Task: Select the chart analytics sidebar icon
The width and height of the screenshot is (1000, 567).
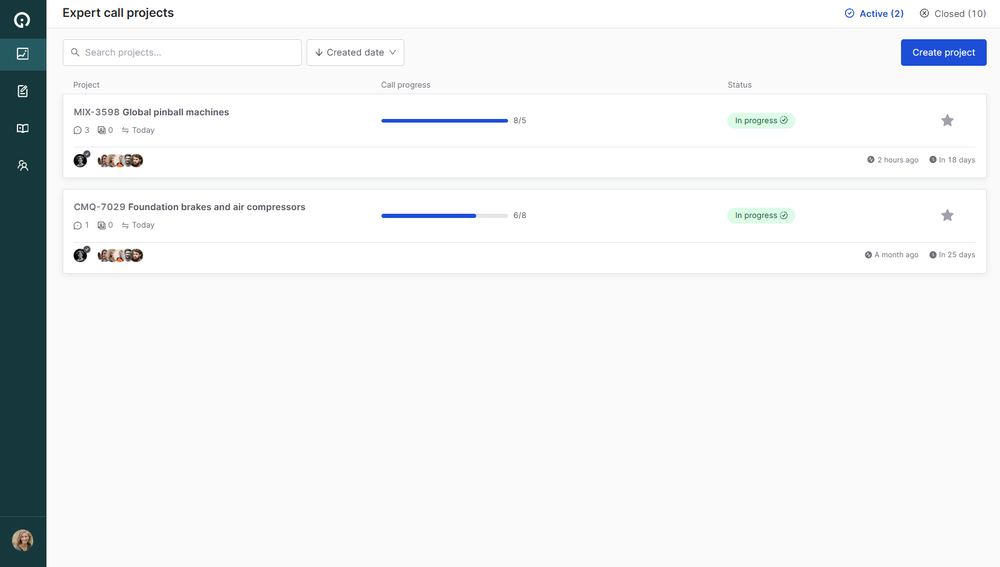Action: tap(22, 54)
